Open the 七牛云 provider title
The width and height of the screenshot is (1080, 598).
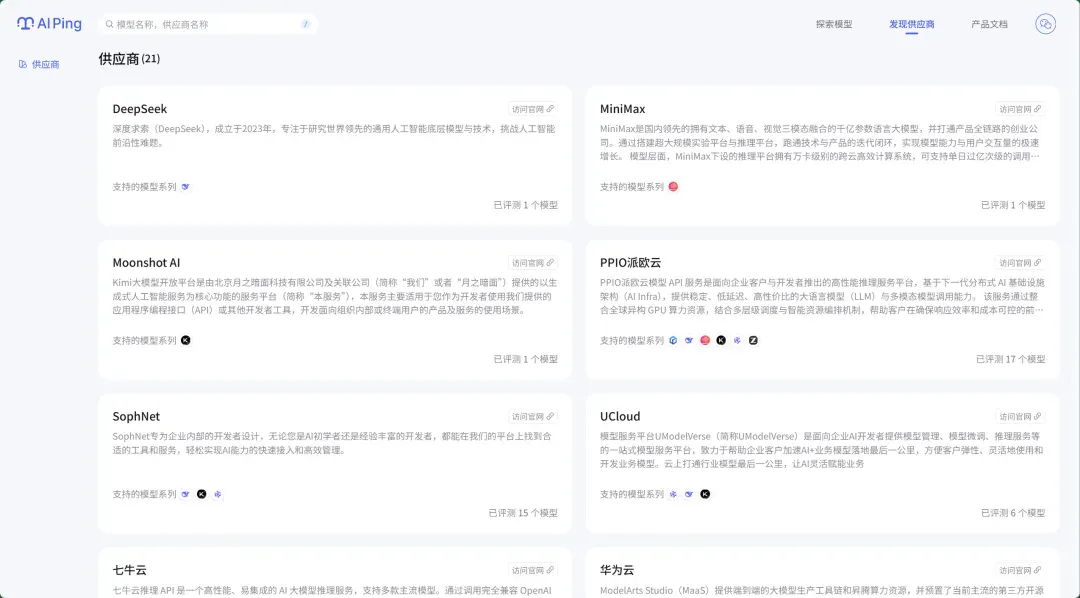(129, 570)
